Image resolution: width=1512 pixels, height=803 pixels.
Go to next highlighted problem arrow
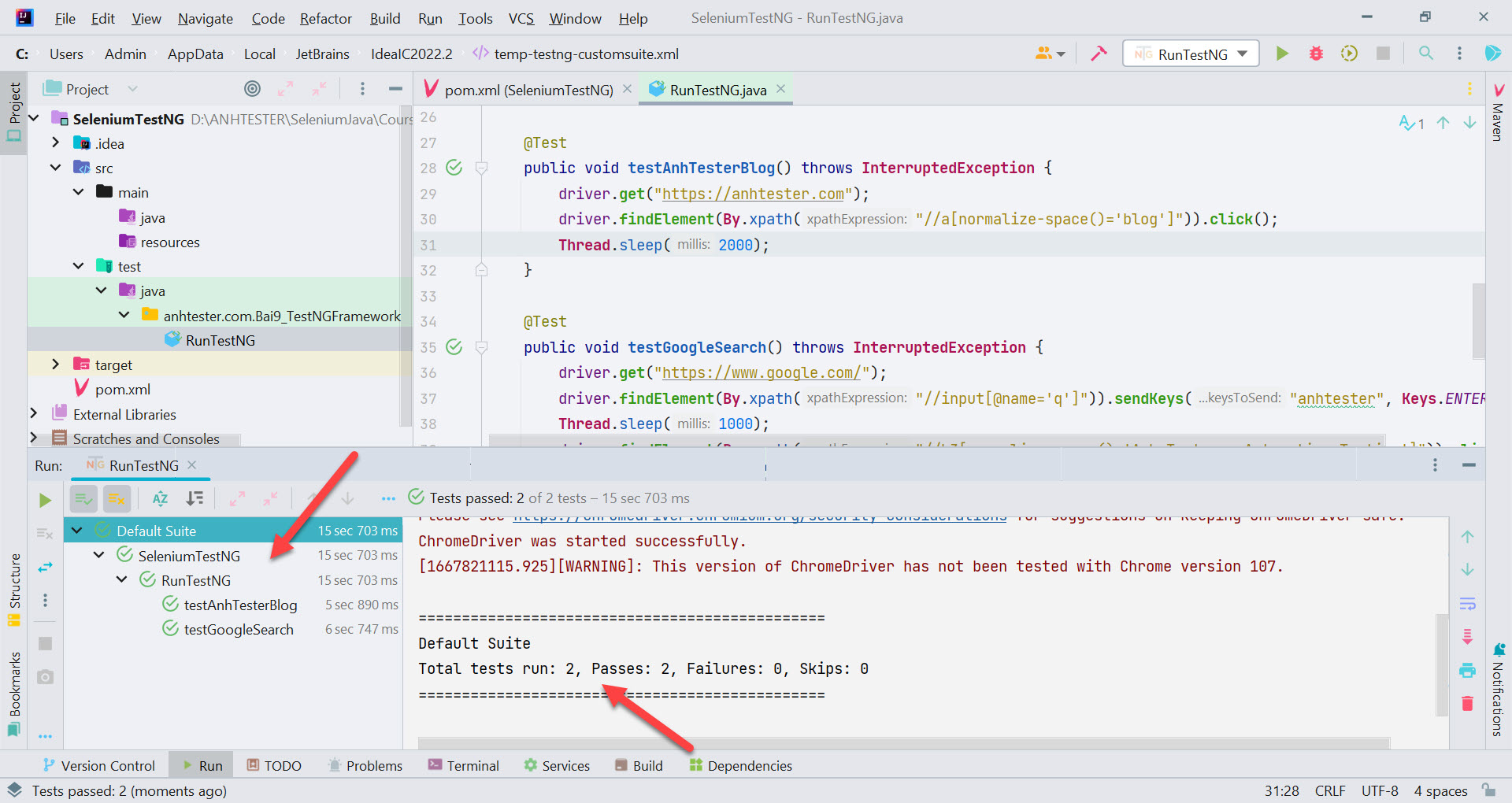pyautogui.click(x=1469, y=123)
